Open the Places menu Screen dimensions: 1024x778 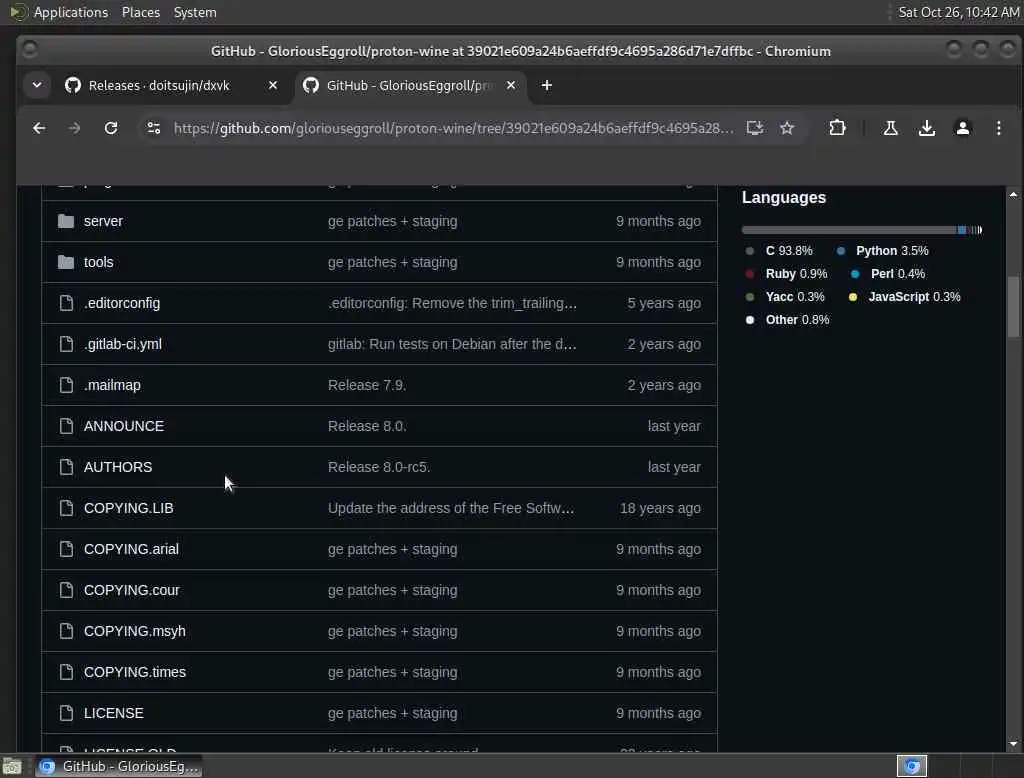click(x=141, y=12)
